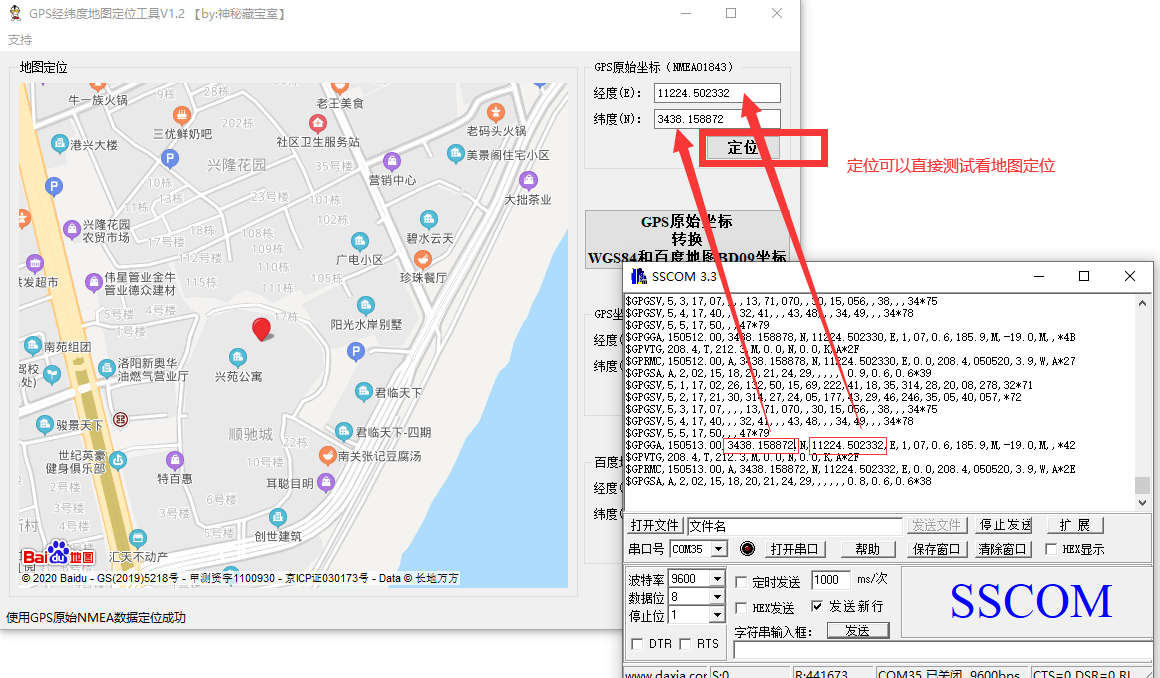Click the parking icon beside 兴隆花园

pos(169,158)
